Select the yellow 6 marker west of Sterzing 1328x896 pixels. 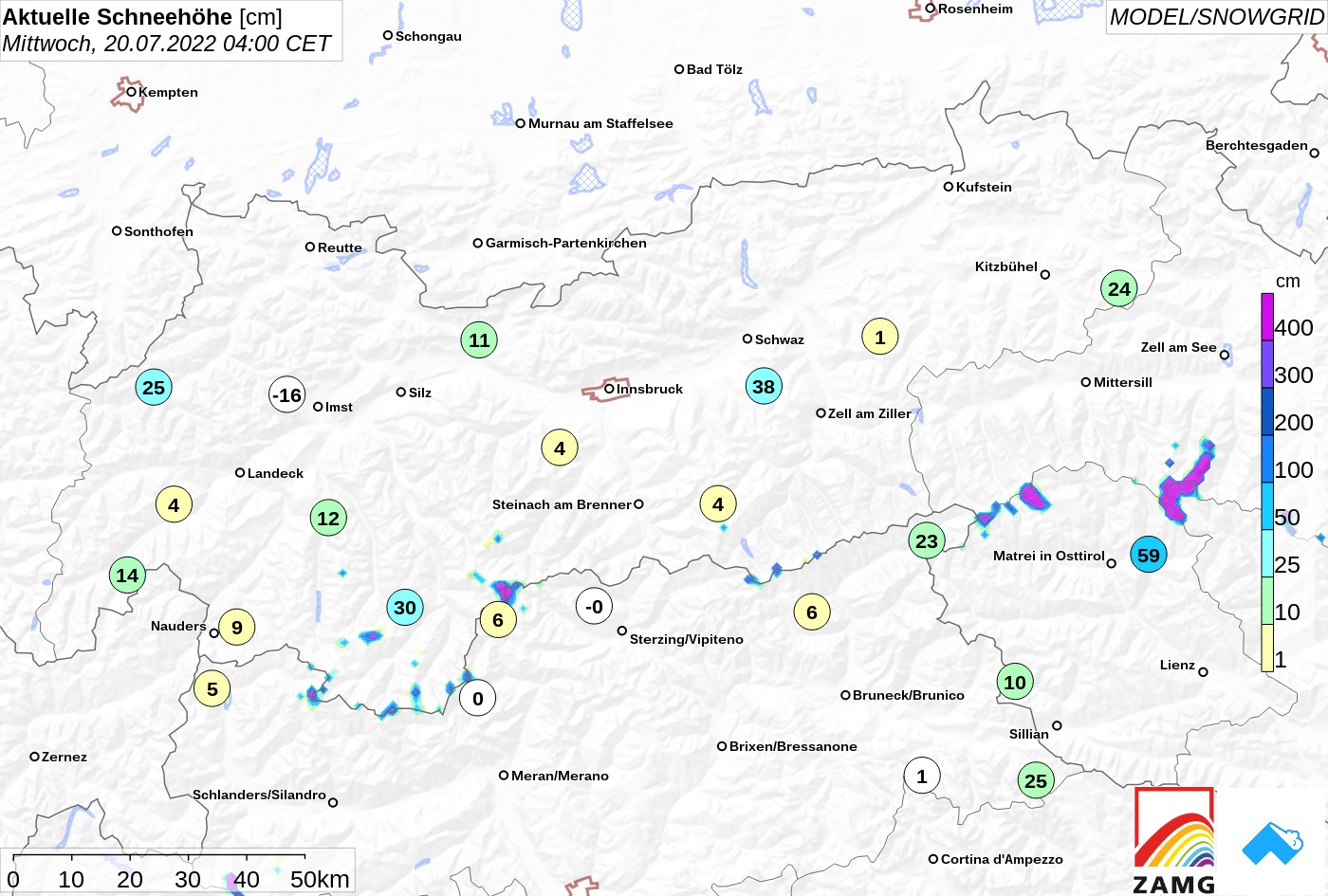click(498, 620)
